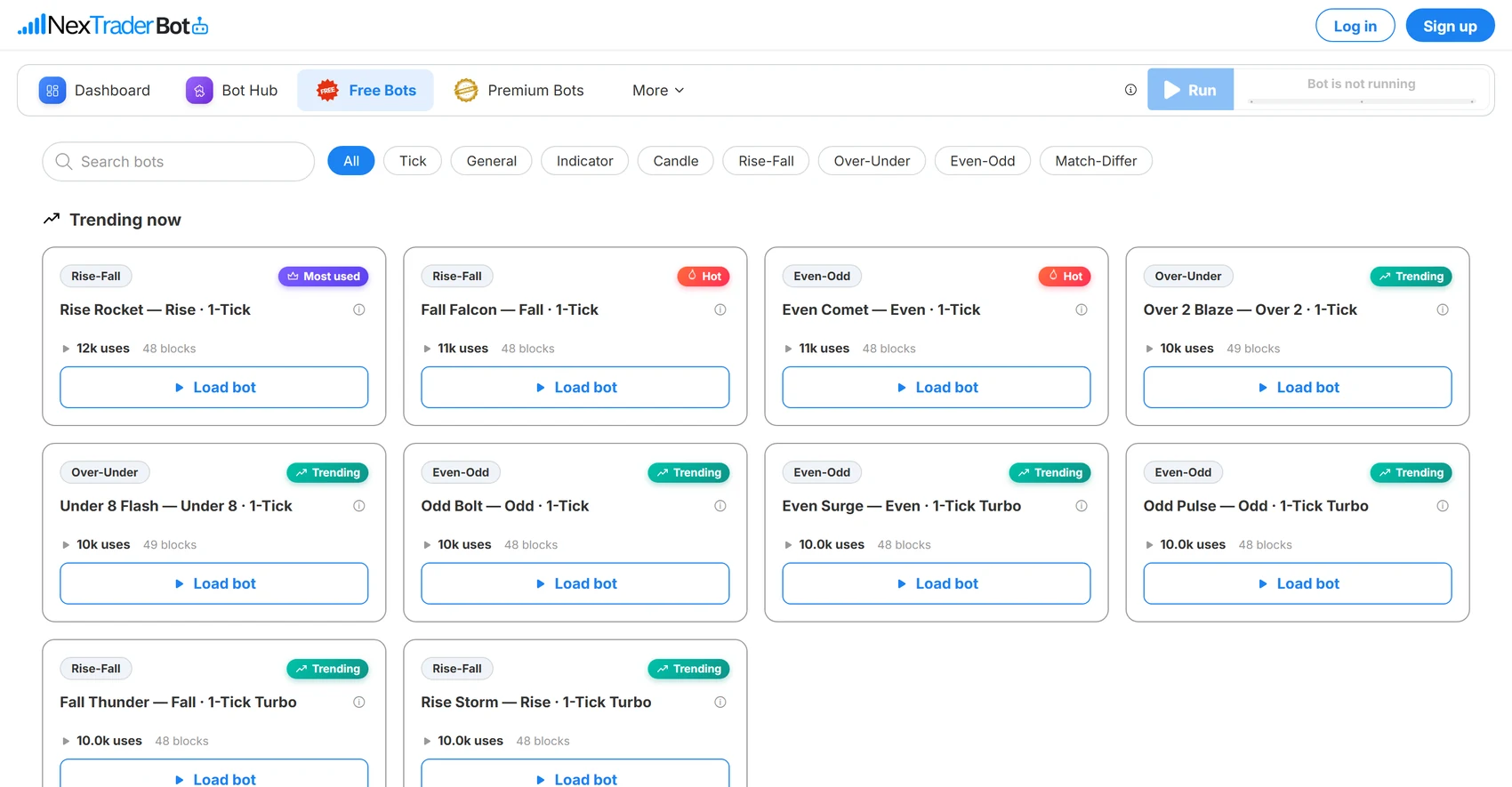Viewport: 1512px width, 787px height.
Task: Click the Hot badge on Even Comet
Action: [1065, 277]
